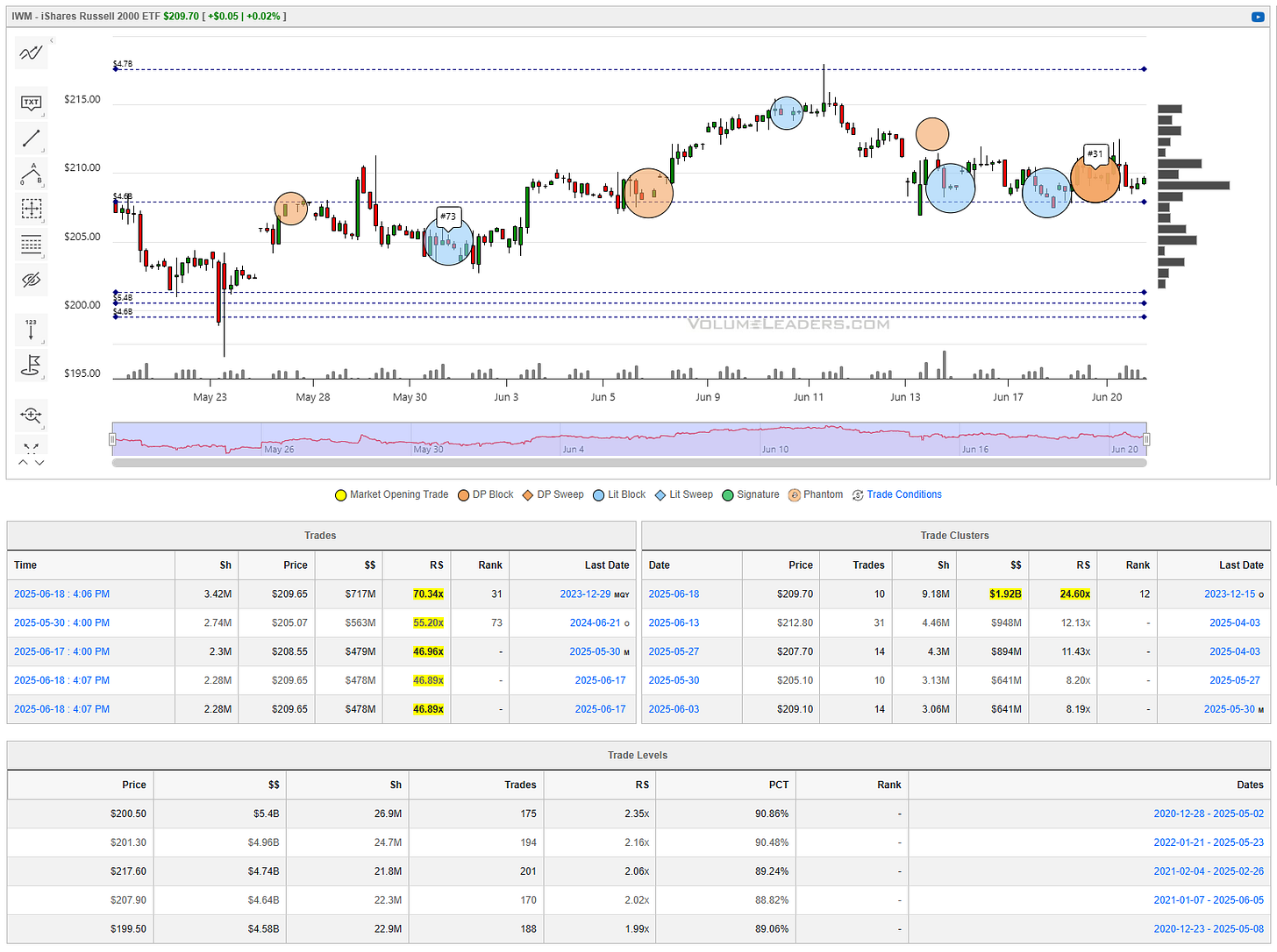Image resolution: width=1277 pixels, height=952 pixels.
Task: Sort Trade Clusters by Trades column
Action: pos(868,565)
